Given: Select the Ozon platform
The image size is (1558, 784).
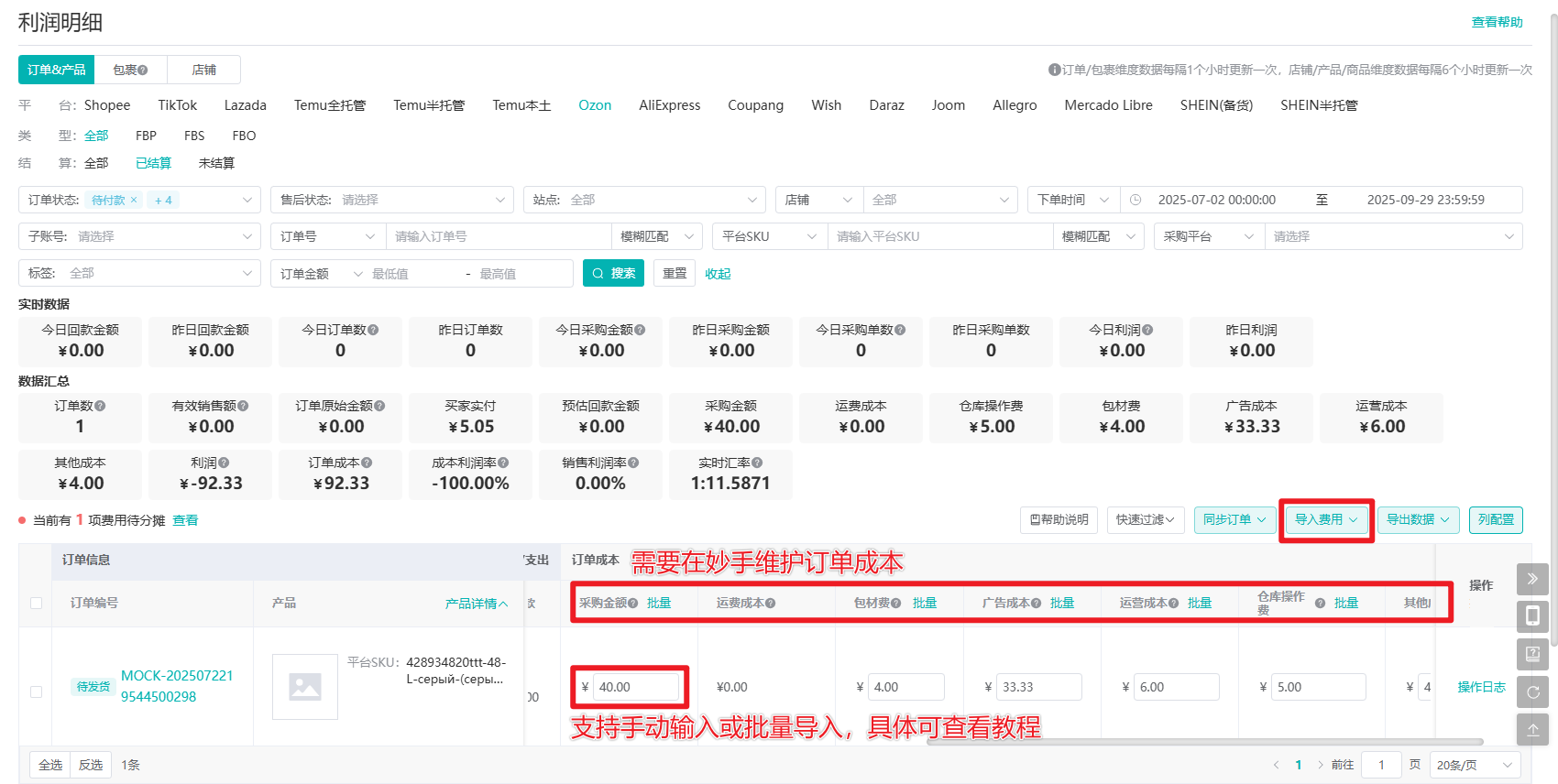Looking at the screenshot, I should (x=595, y=105).
